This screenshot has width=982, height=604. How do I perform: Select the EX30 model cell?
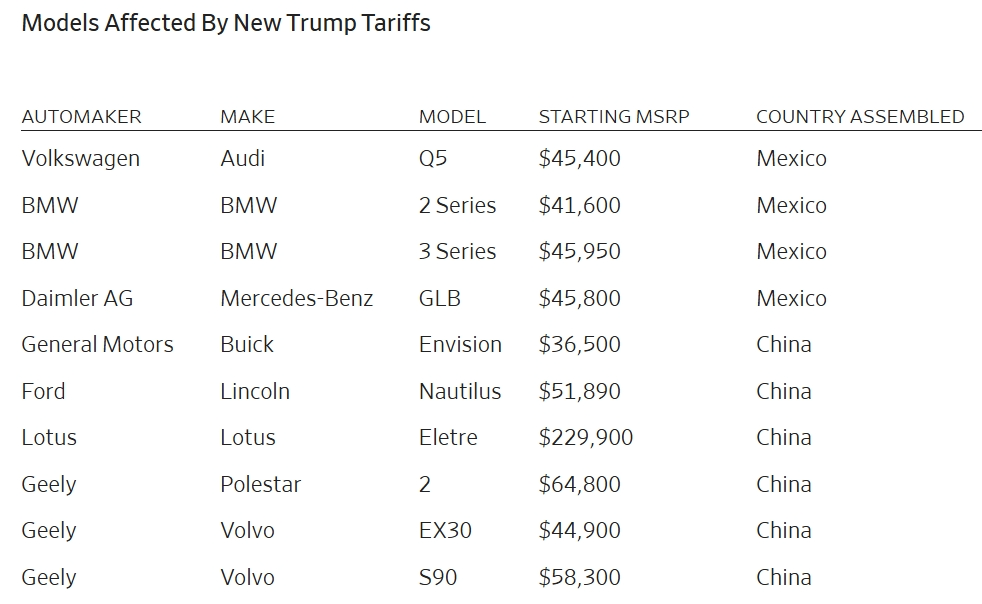445,531
